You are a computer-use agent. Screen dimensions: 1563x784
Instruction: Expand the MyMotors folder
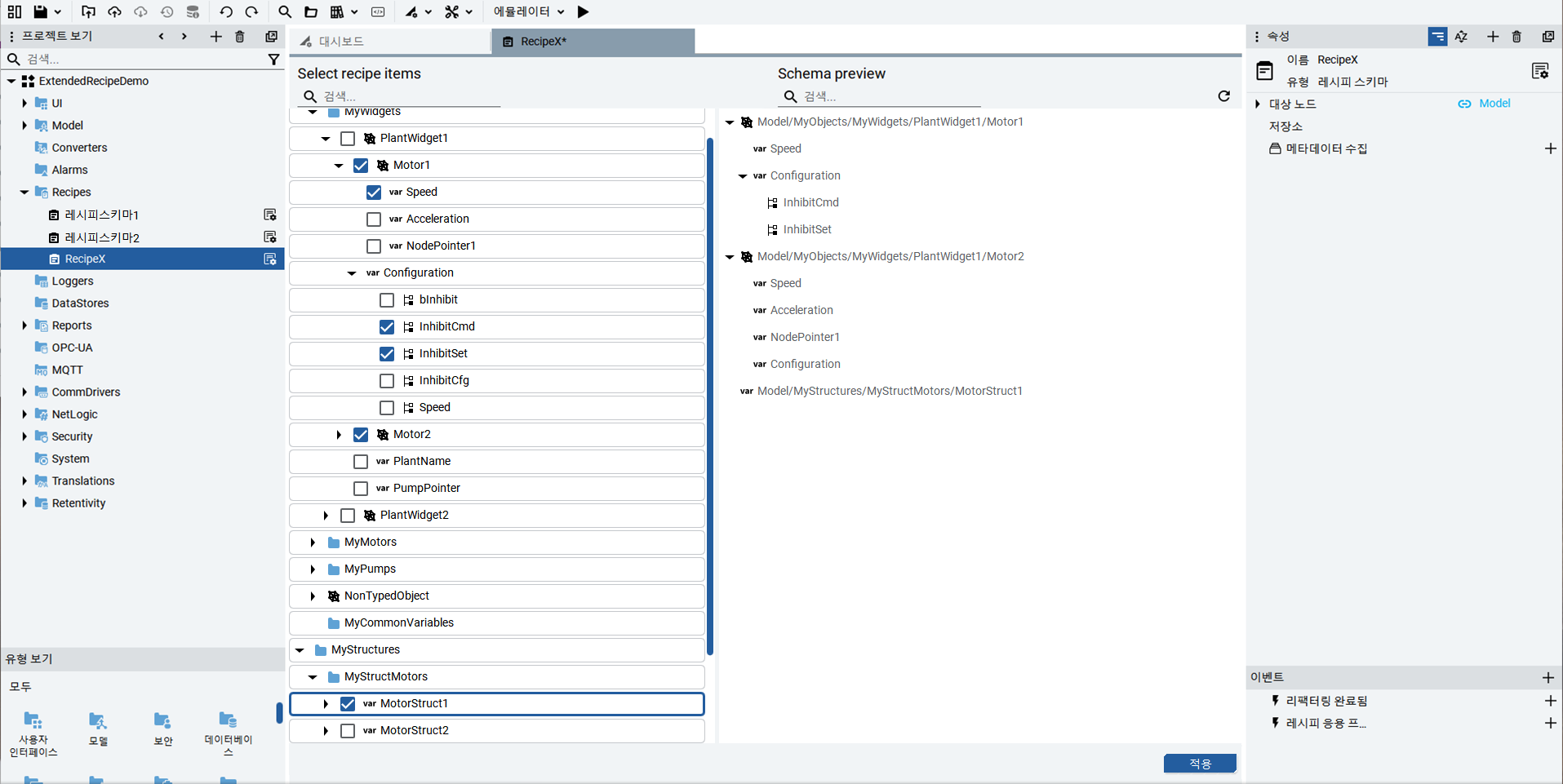pyautogui.click(x=313, y=542)
